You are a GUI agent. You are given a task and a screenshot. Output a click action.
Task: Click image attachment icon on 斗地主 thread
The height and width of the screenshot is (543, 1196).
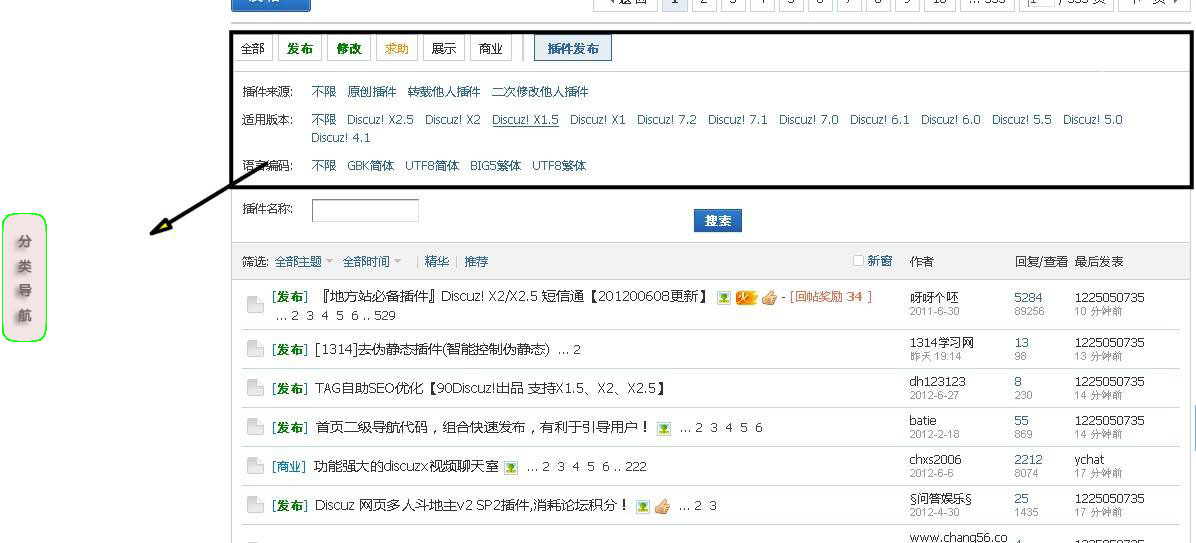pos(643,506)
